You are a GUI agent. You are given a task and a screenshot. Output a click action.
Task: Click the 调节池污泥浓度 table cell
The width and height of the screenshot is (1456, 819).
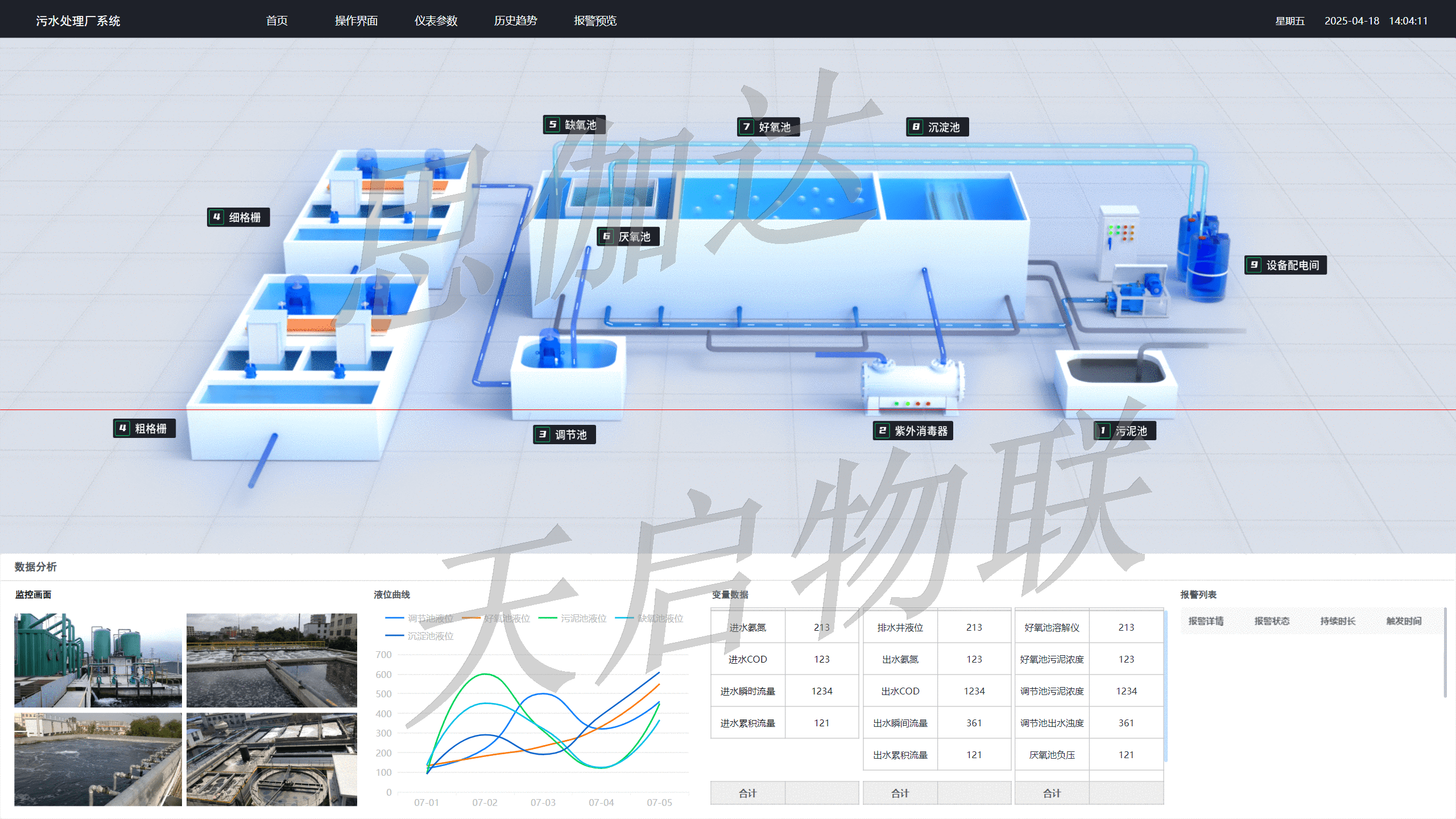click(1052, 691)
